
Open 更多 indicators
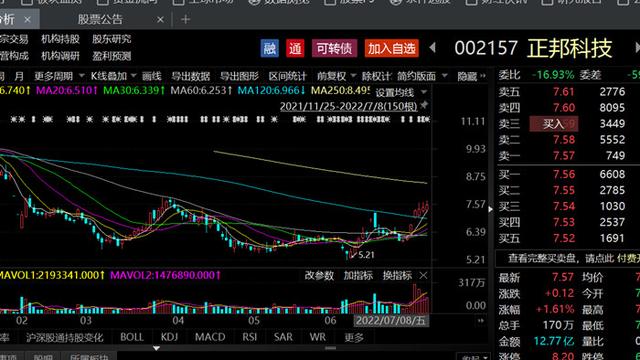point(353,338)
